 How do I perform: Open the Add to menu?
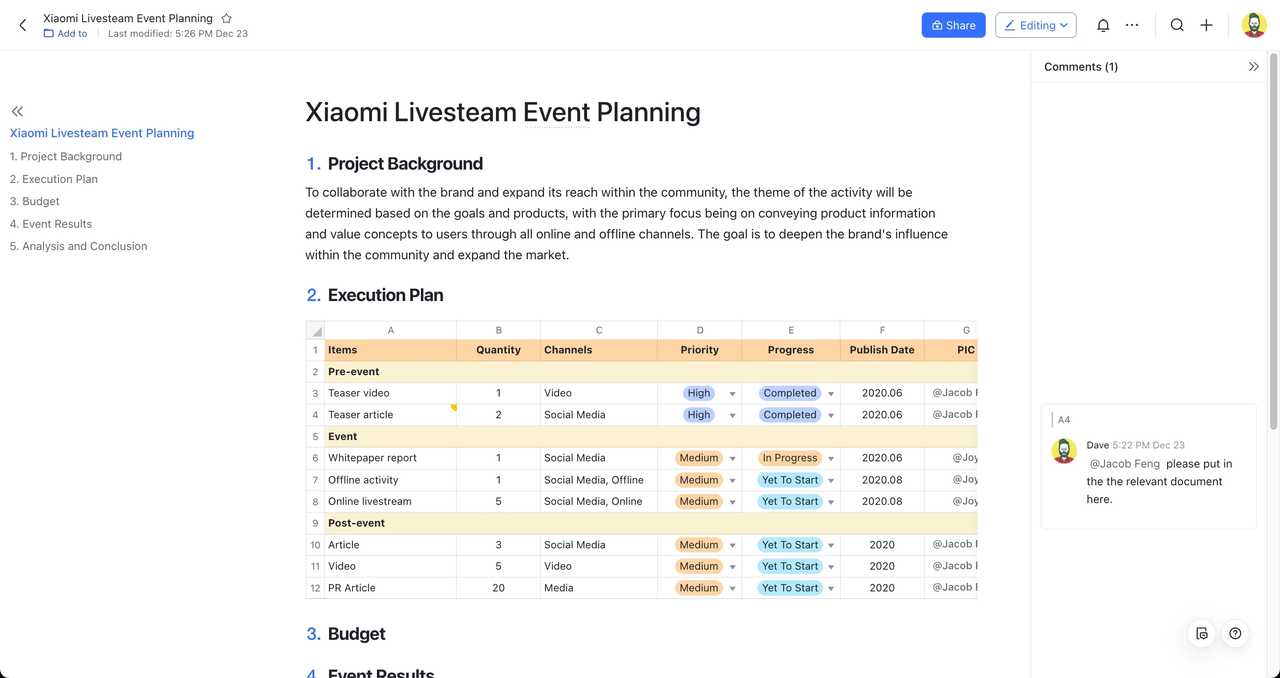[64, 33]
